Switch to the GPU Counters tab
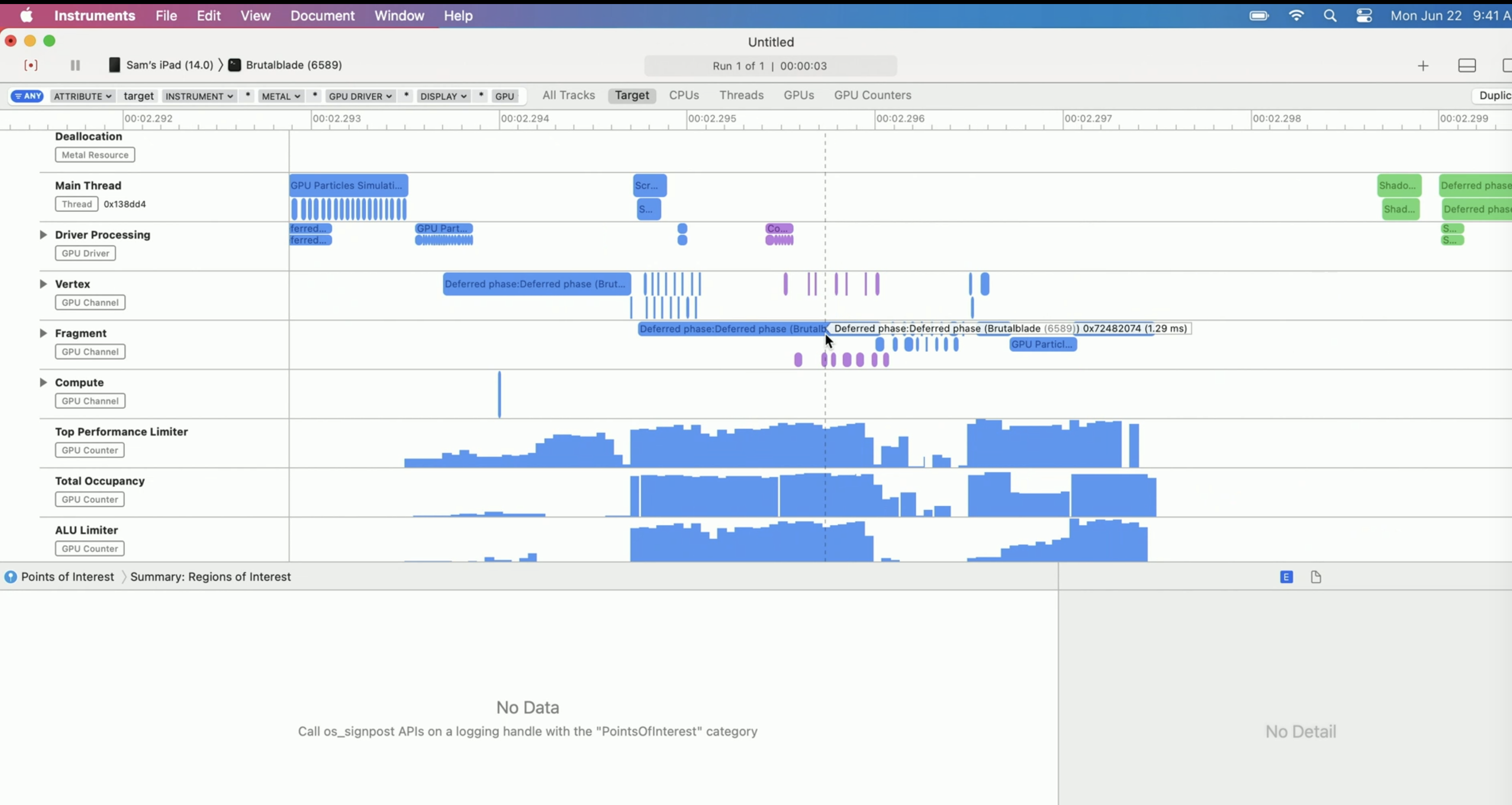This screenshot has height=805, width=1512. (x=872, y=95)
